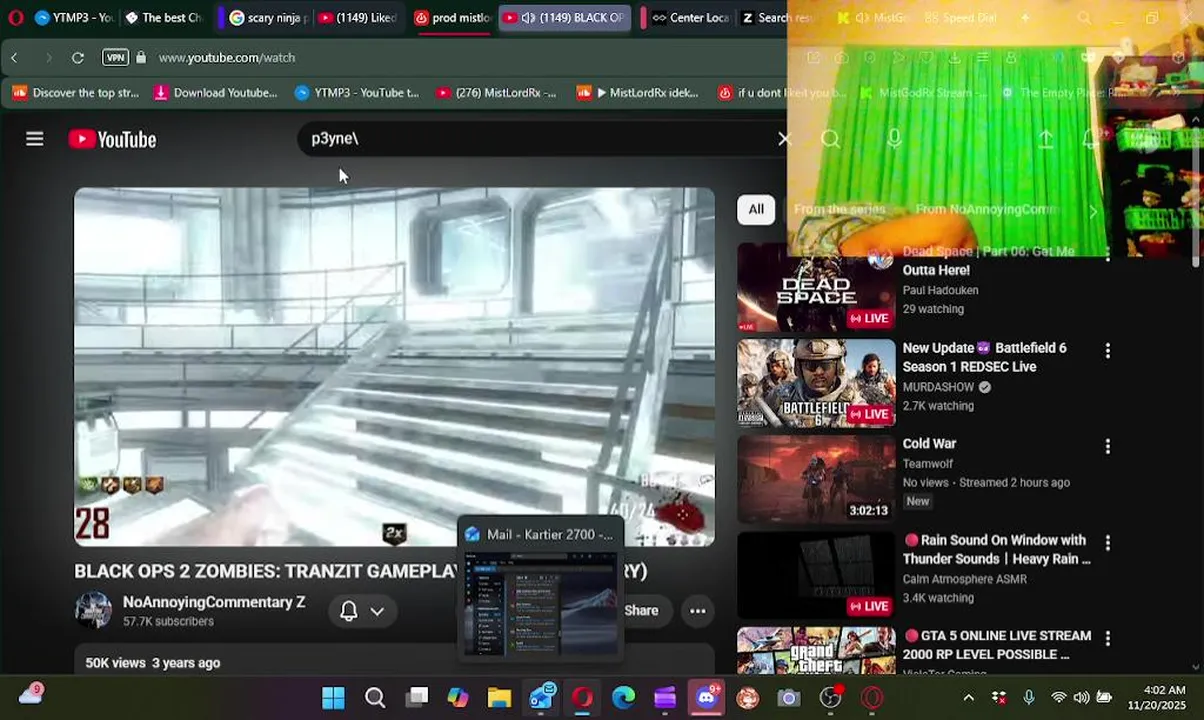Open Windows Start button

[333, 697]
